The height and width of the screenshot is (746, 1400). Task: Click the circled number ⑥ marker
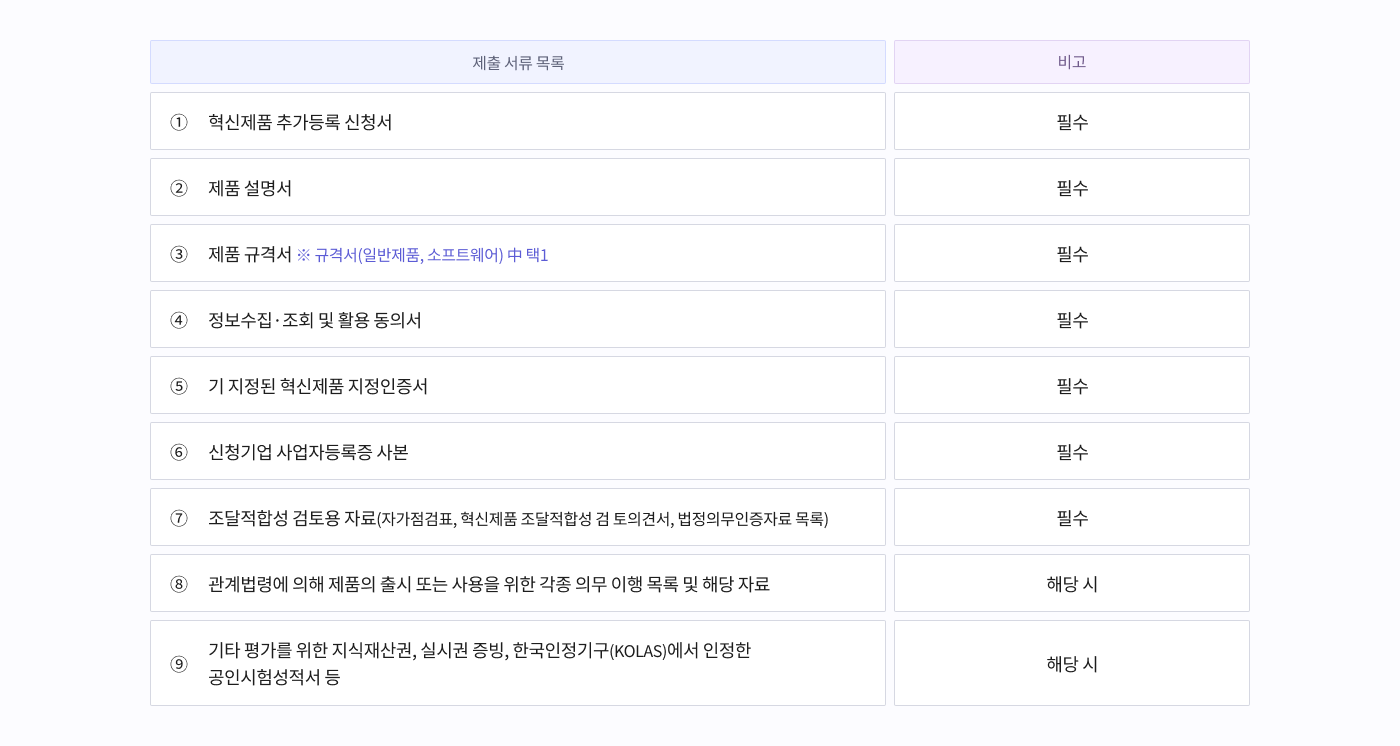(x=179, y=452)
